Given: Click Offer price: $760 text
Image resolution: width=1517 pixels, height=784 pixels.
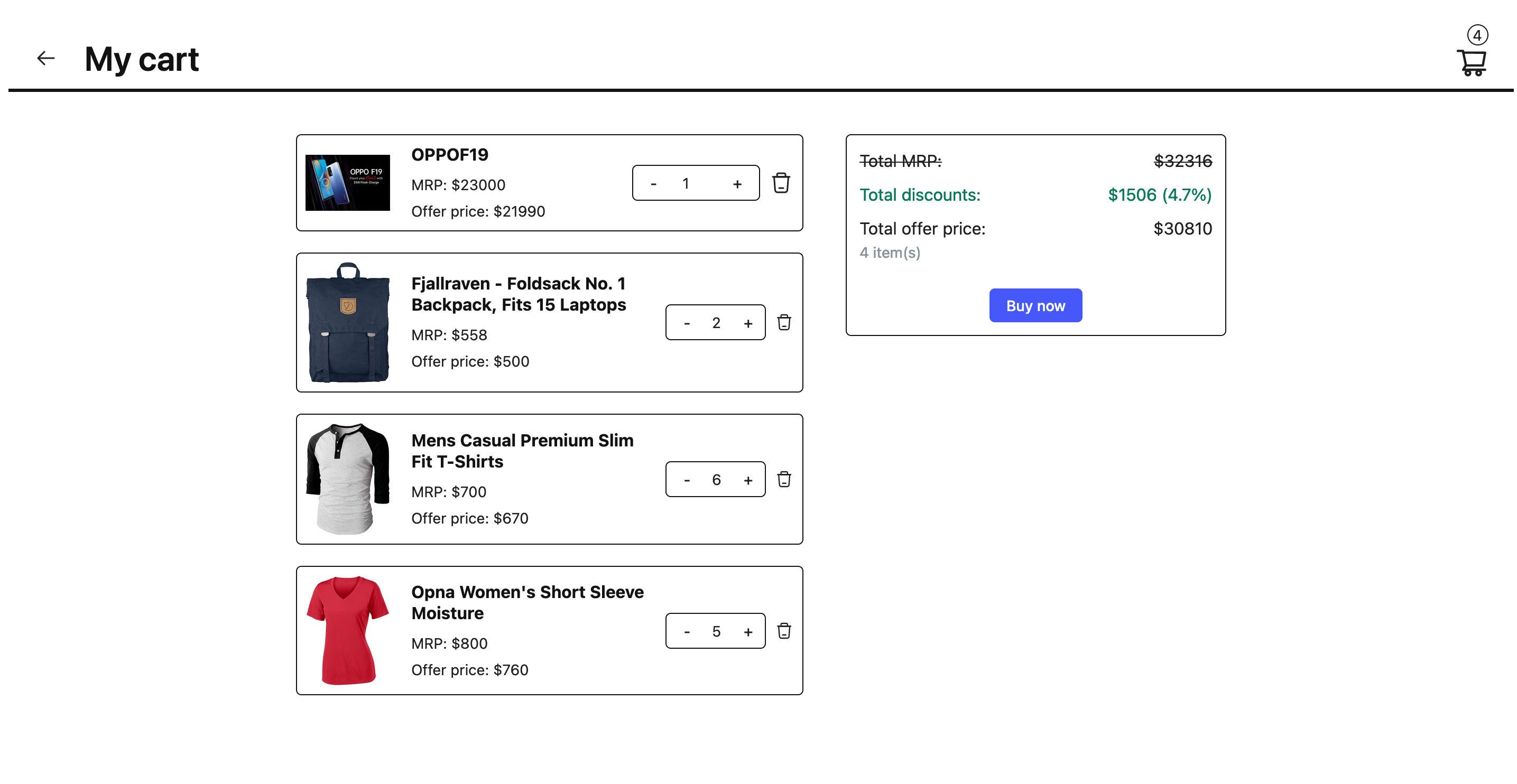Looking at the screenshot, I should tap(470, 670).
